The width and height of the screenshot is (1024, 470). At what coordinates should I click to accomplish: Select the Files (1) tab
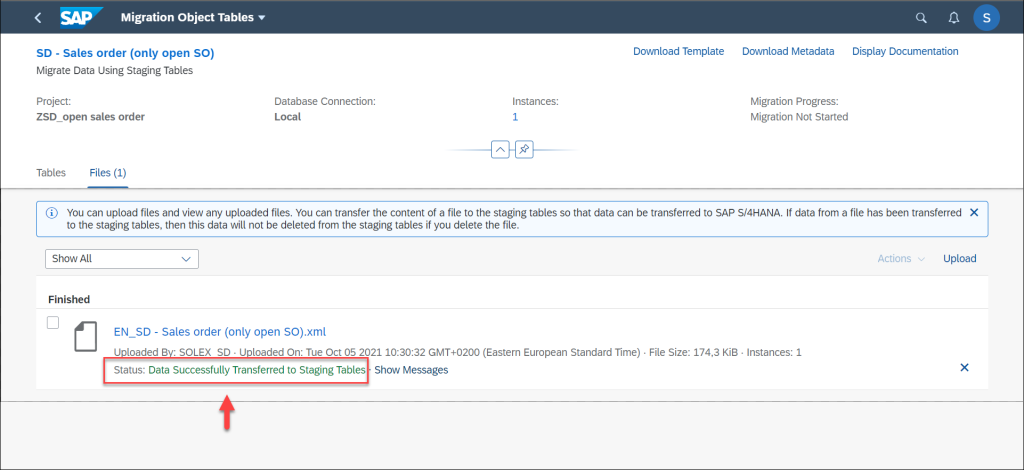pyautogui.click(x=108, y=173)
